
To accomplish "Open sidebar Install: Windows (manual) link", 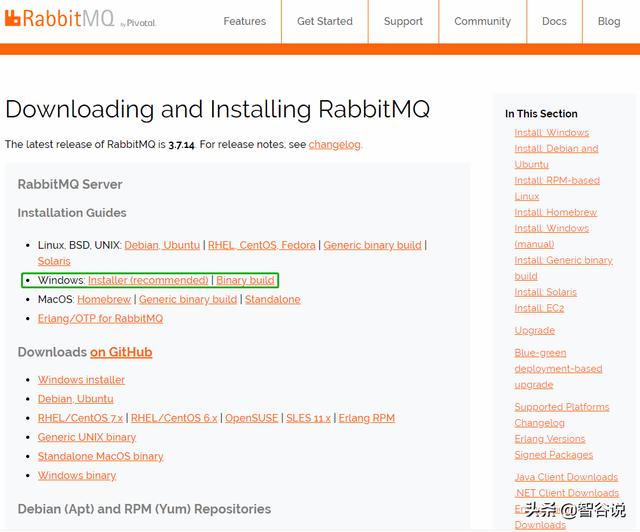I will coord(551,236).
